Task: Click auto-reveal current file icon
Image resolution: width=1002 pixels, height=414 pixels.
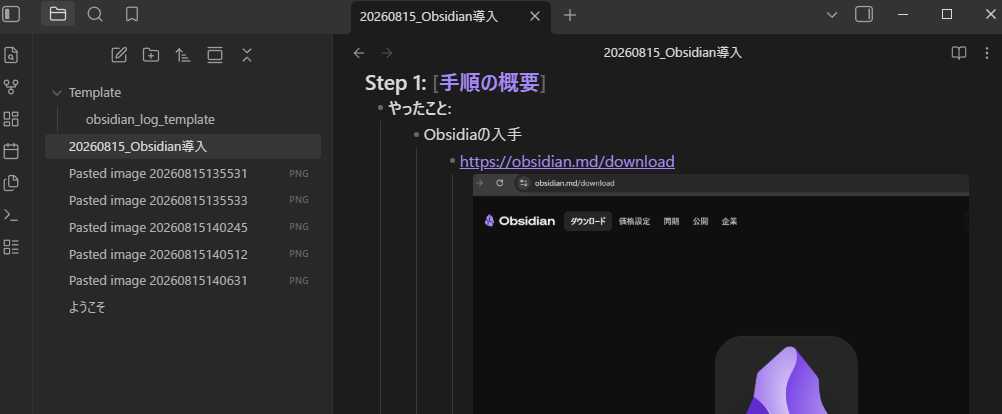Action: (215, 55)
